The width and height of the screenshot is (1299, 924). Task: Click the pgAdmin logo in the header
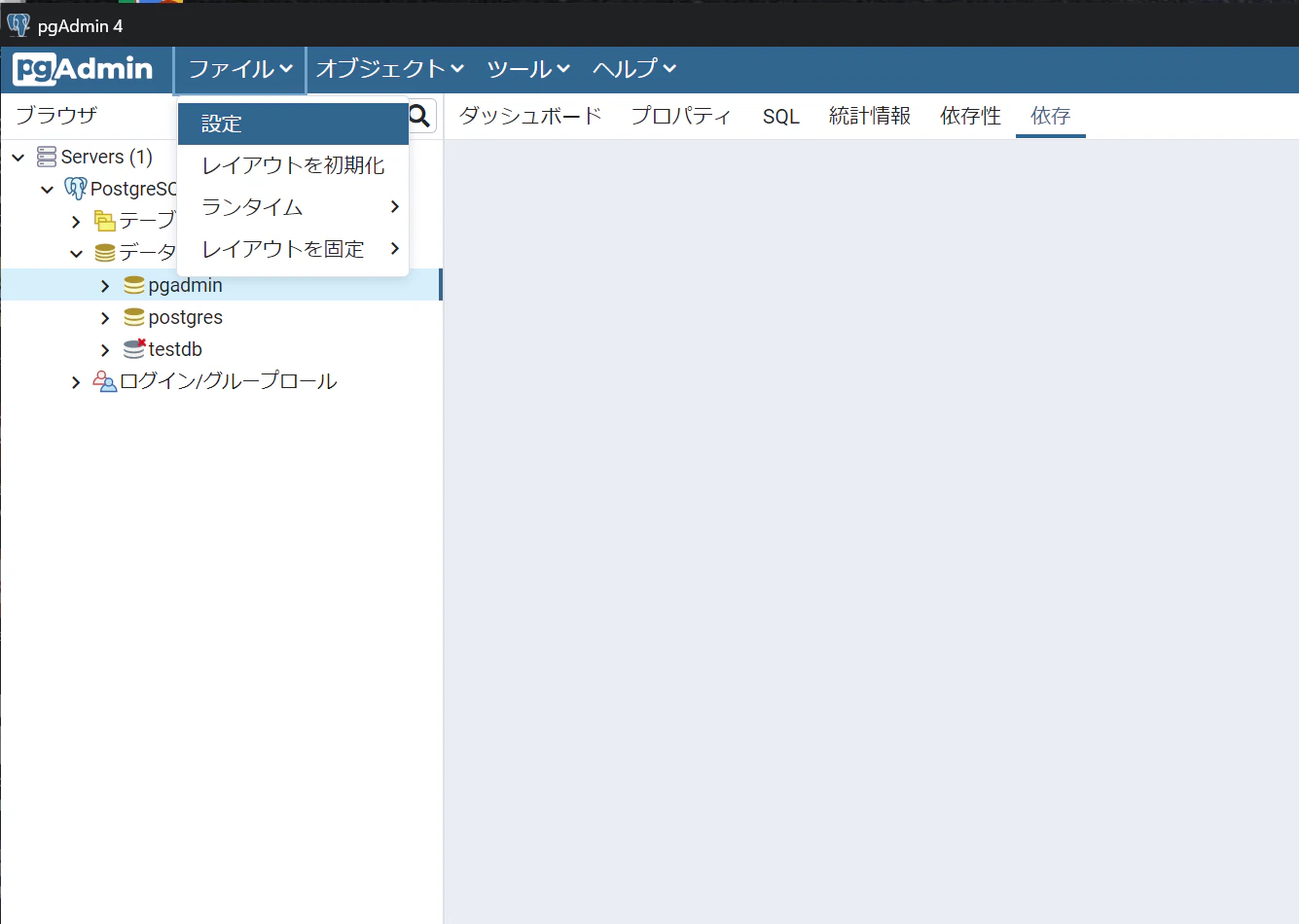pyautogui.click(x=83, y=69)
